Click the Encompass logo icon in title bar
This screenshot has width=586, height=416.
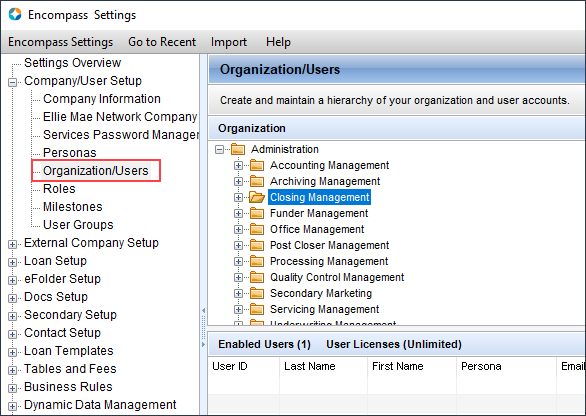click(15, 14)
